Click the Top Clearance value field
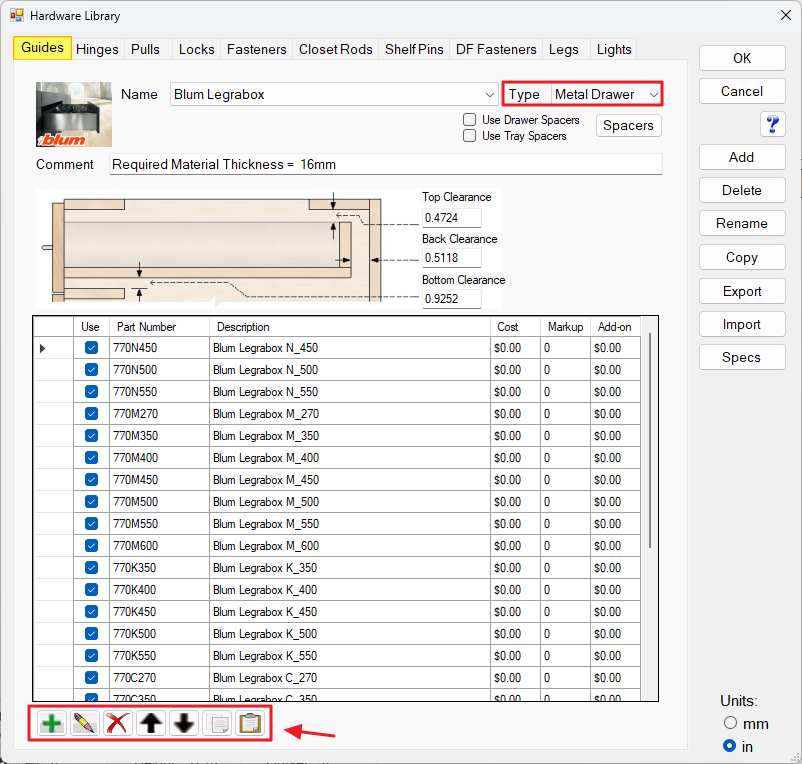Image resolution: width=802 pixels, height=764 pixels. point(451,218)
